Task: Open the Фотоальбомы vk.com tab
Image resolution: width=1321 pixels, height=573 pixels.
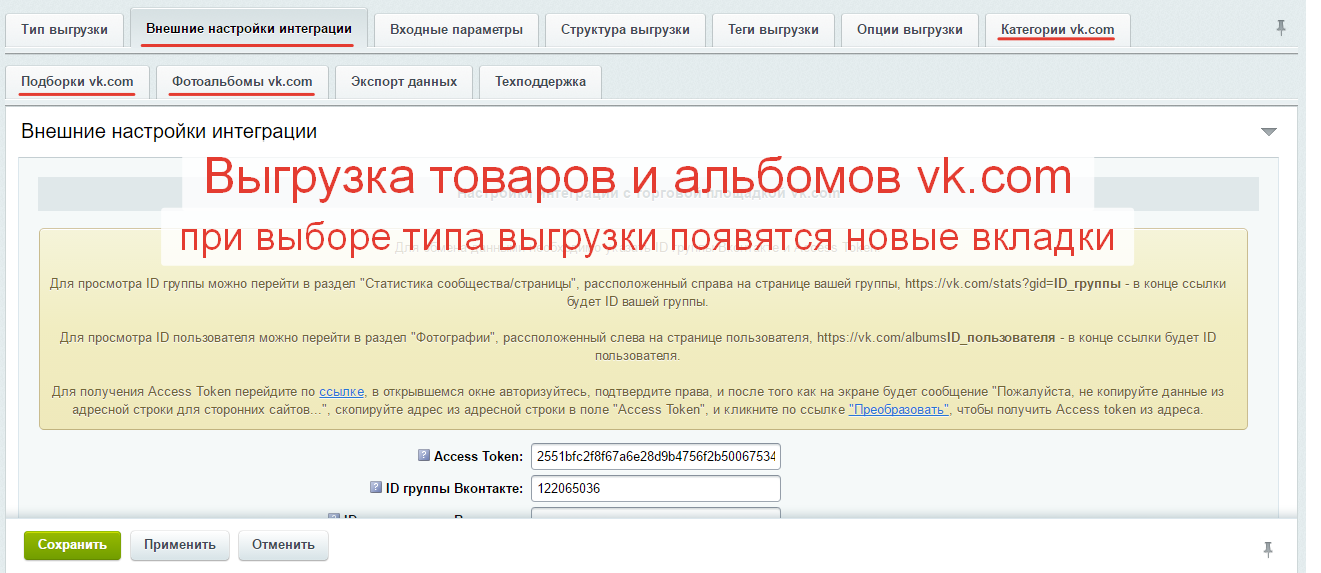Action: click(x=242, y=82)
